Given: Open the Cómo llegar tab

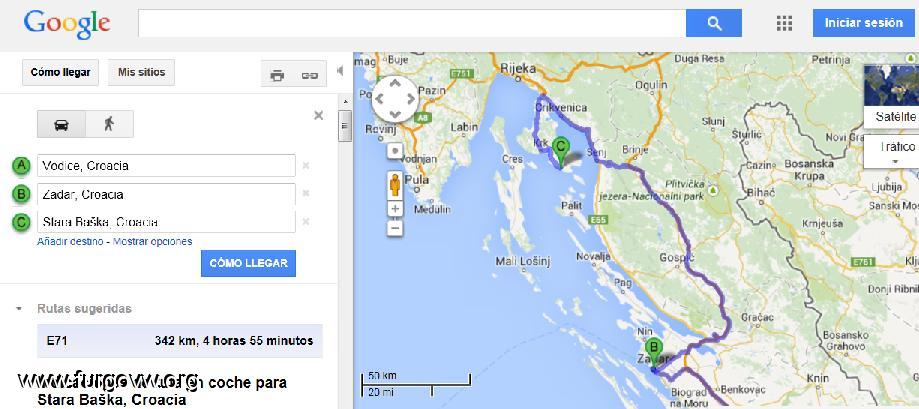Looking at the screenshot, I should 60,72.
